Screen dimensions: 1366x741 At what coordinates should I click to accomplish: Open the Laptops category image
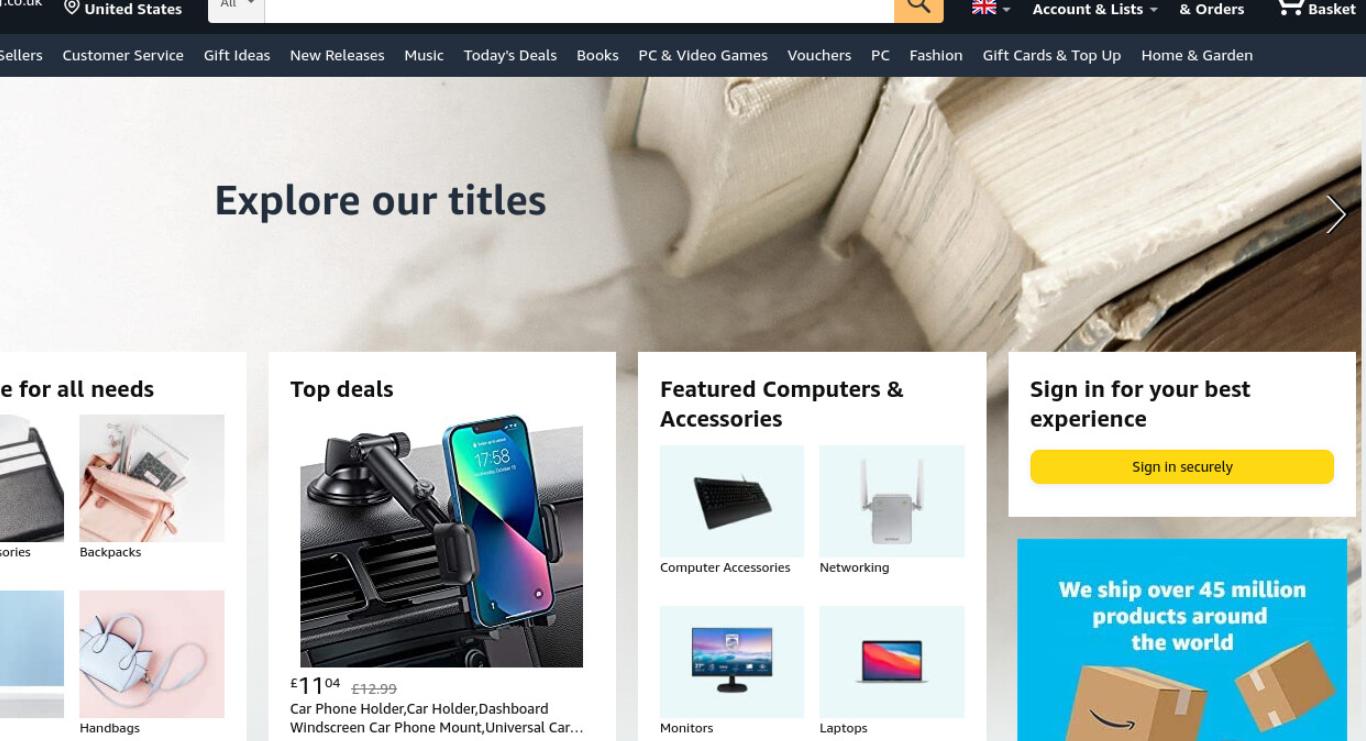(892, 661)
